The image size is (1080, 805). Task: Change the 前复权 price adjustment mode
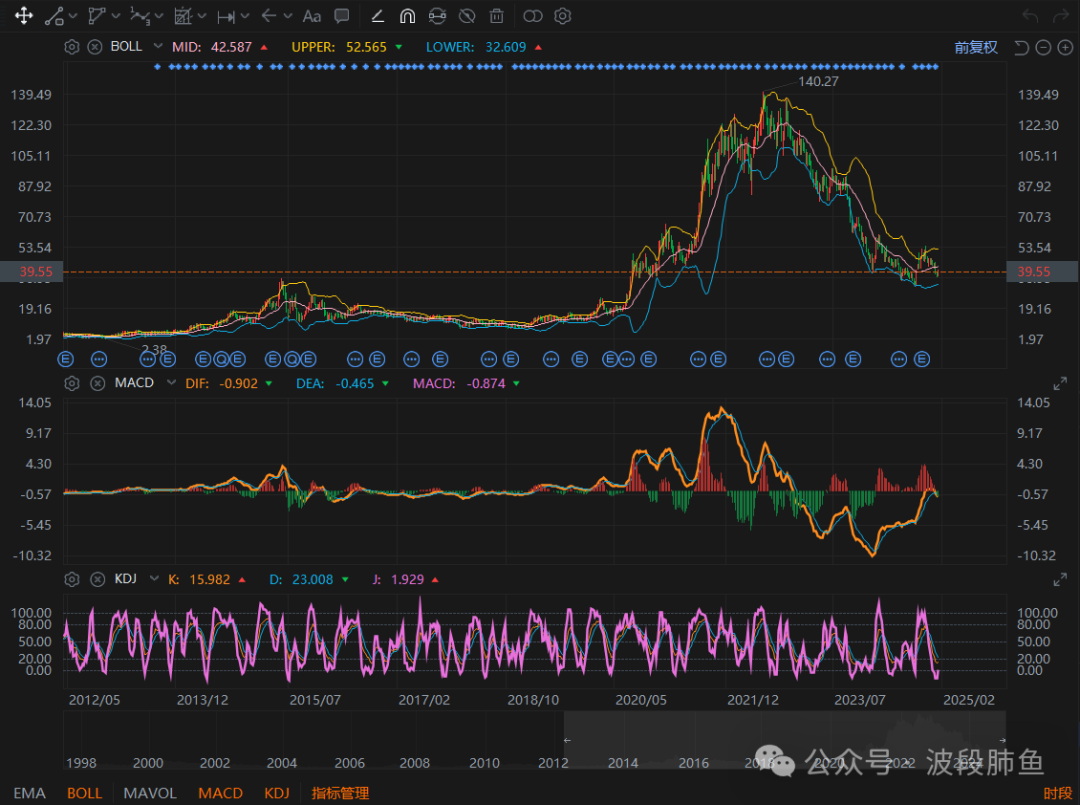tap(976, 48)
